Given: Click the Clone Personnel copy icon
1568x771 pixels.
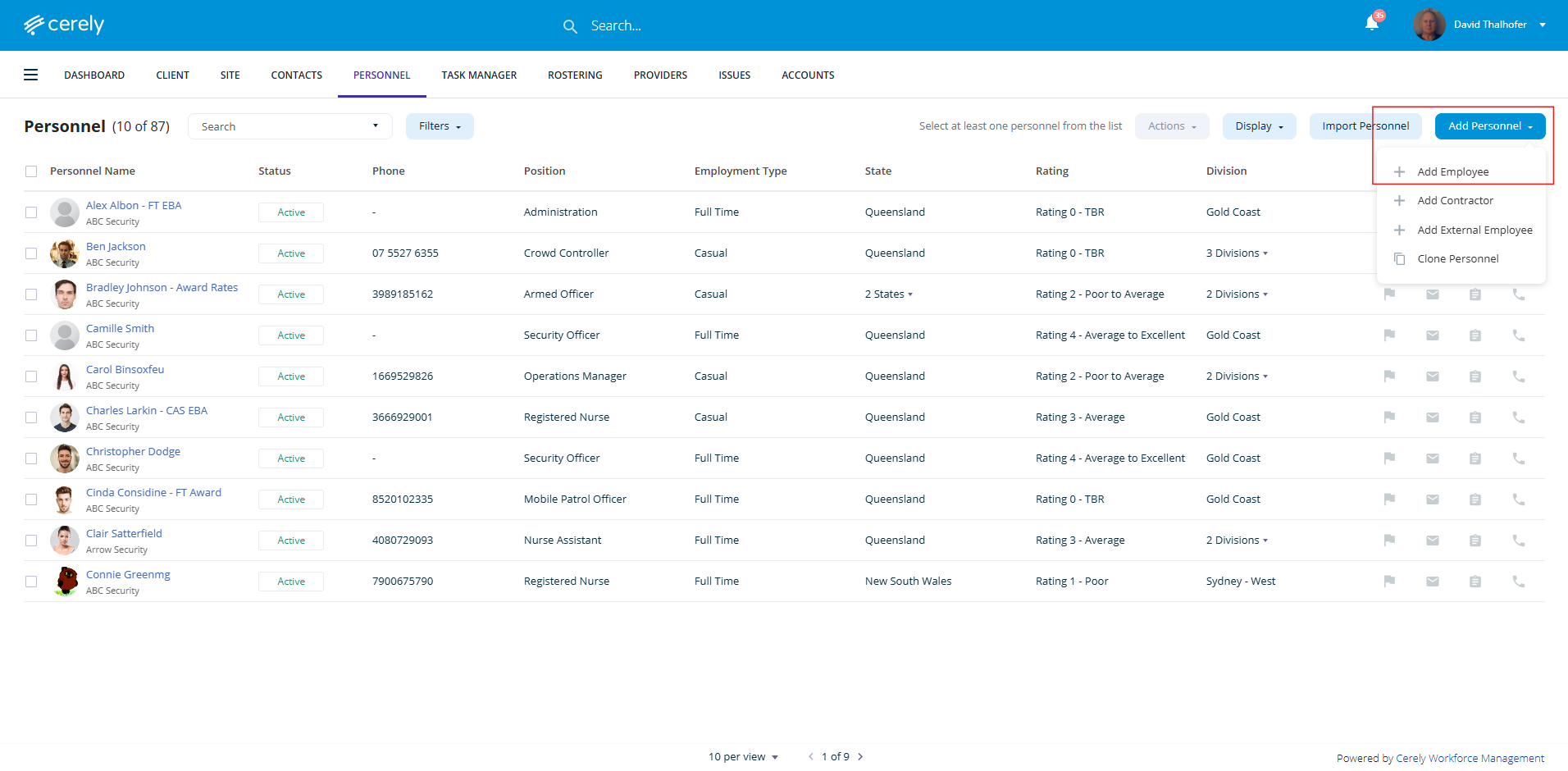Looking at the screenshot, I should pyautogui.click(x=1399, y=259).
